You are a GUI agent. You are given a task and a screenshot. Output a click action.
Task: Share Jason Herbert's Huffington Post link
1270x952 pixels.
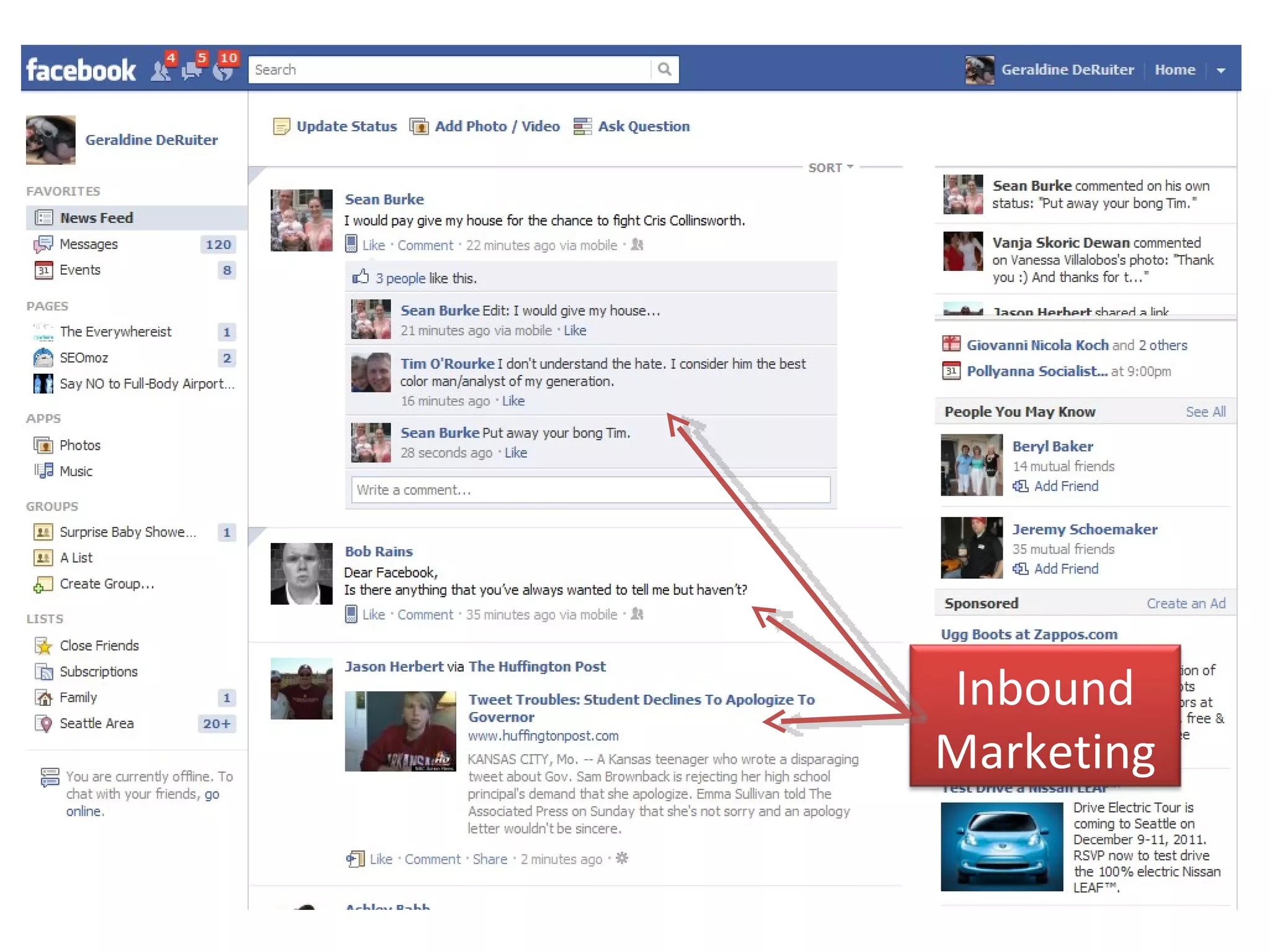click(490, 859)
